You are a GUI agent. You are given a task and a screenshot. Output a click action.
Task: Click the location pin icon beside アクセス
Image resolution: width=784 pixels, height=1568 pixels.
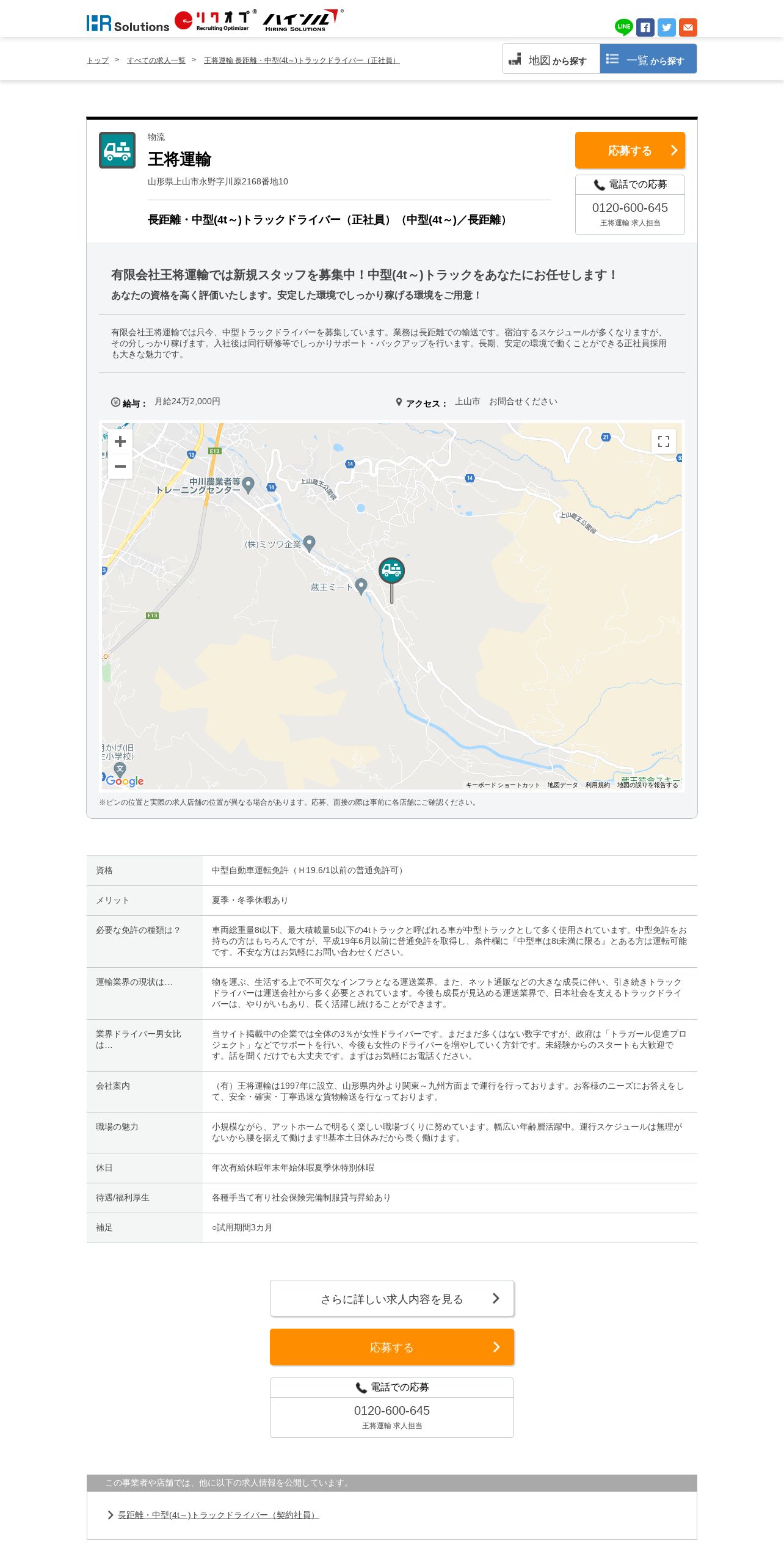399,402
